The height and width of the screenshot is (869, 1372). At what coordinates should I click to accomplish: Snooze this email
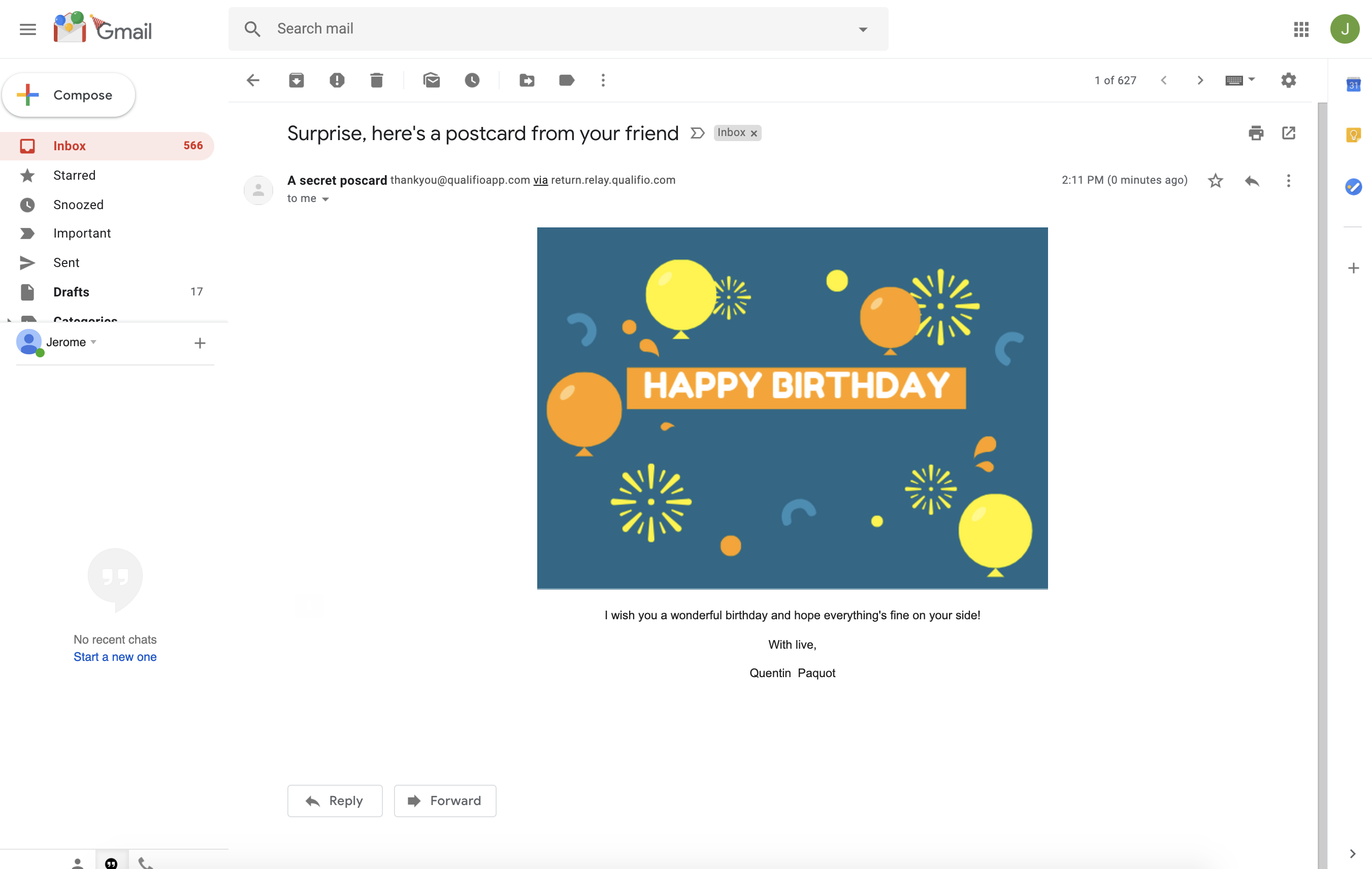pyautogui.click(x=472, y=80)
